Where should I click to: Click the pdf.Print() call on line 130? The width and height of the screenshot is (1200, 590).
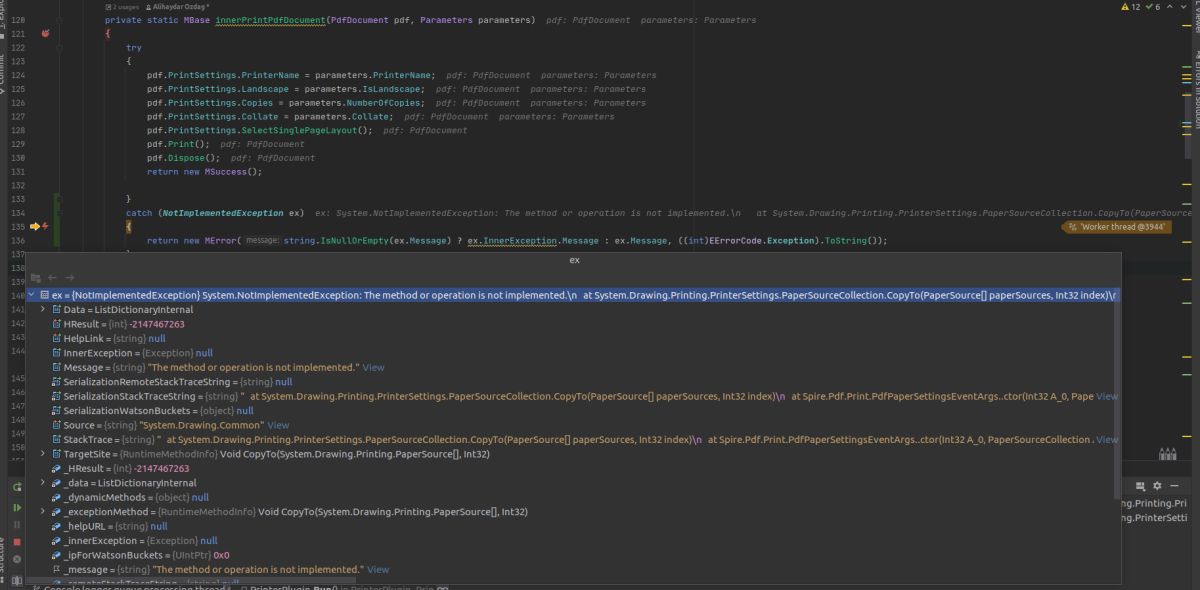[178, 144]
